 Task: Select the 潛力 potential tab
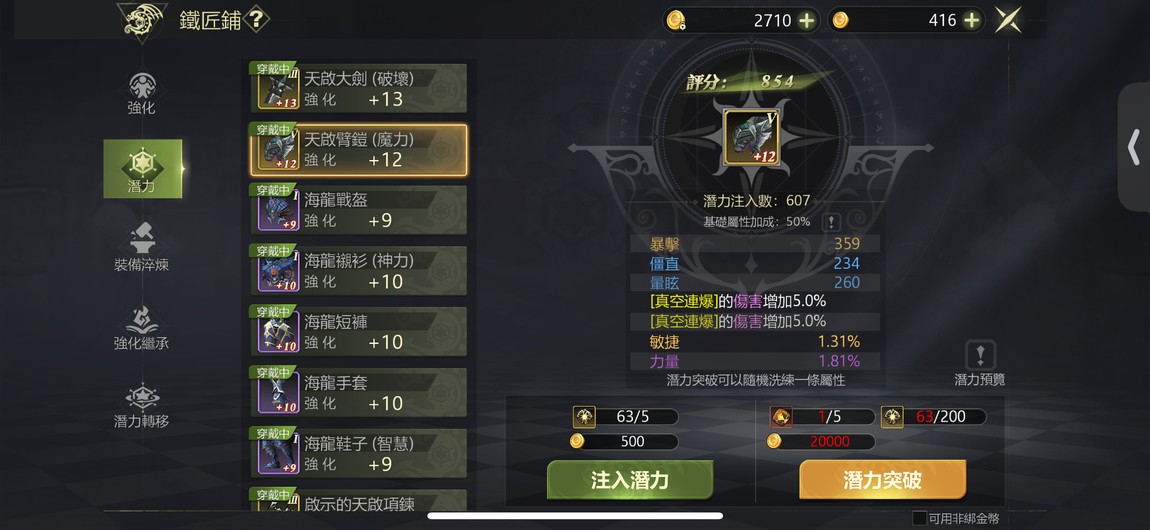point(142,169)
